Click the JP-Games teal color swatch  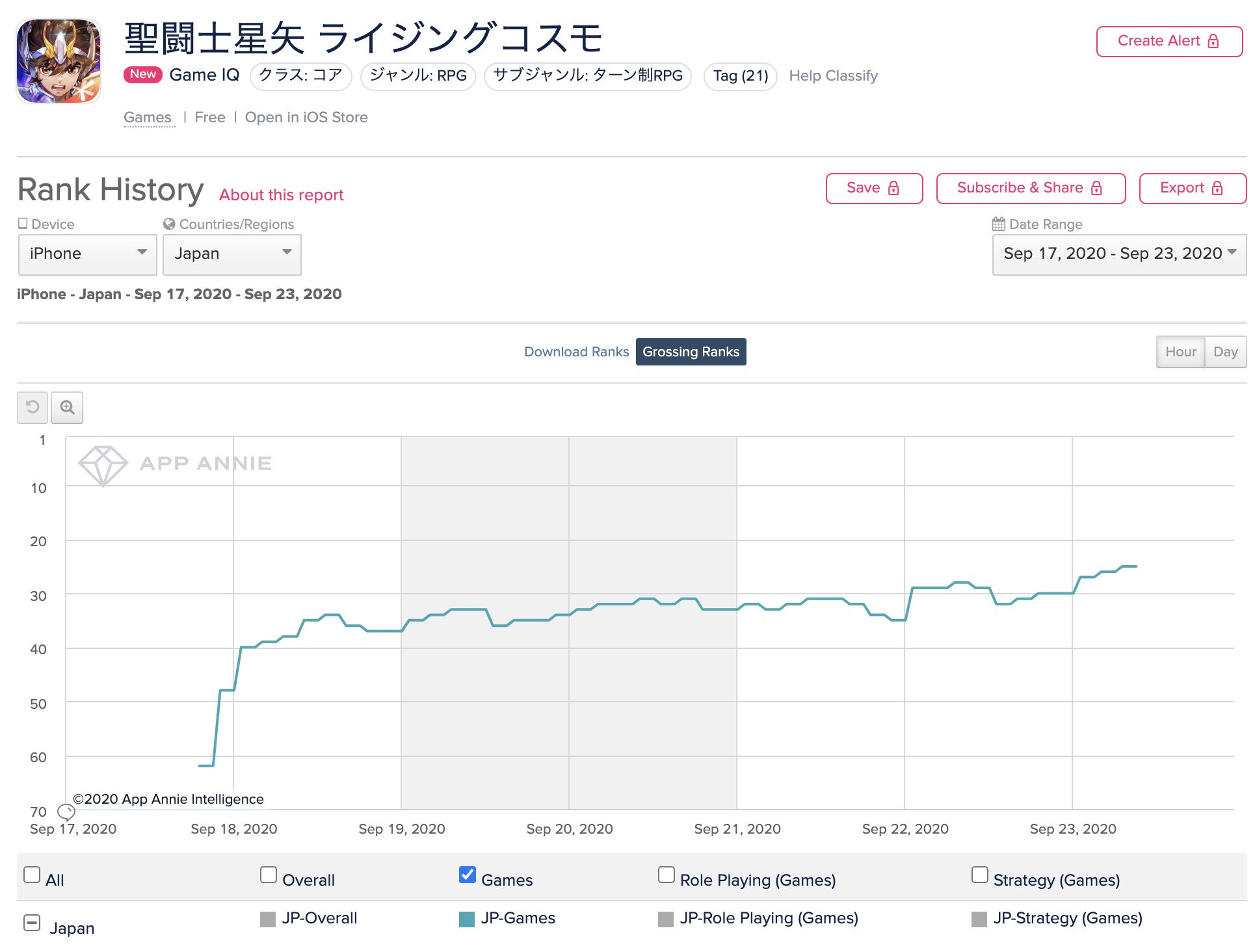pyautogui.click(x=467, y=919)
